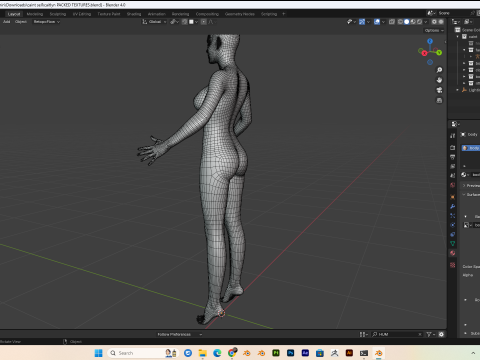Open the viewport Options dropdown

click(434, 30)
